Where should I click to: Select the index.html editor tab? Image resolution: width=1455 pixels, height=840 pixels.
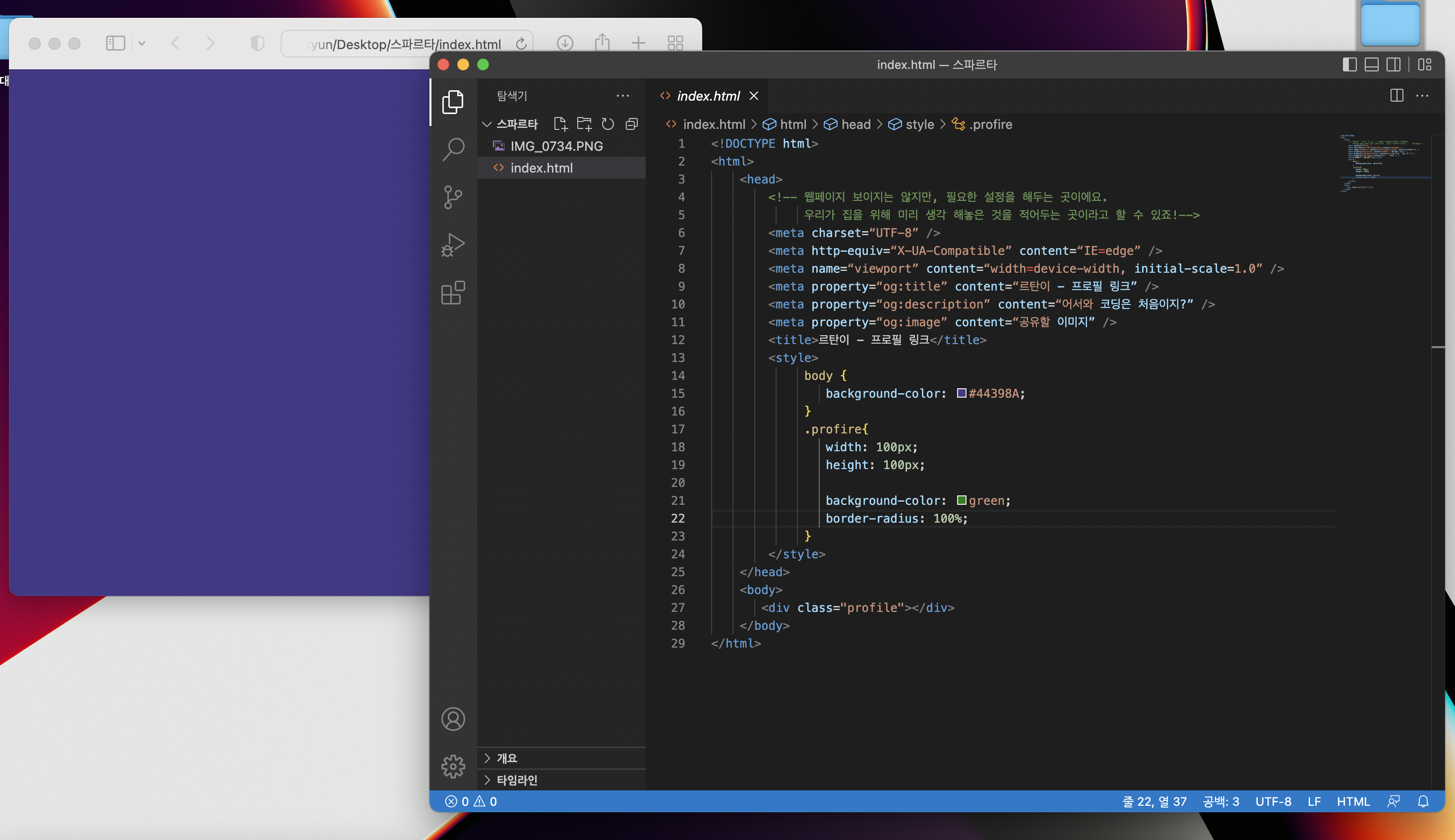(708, 96)
